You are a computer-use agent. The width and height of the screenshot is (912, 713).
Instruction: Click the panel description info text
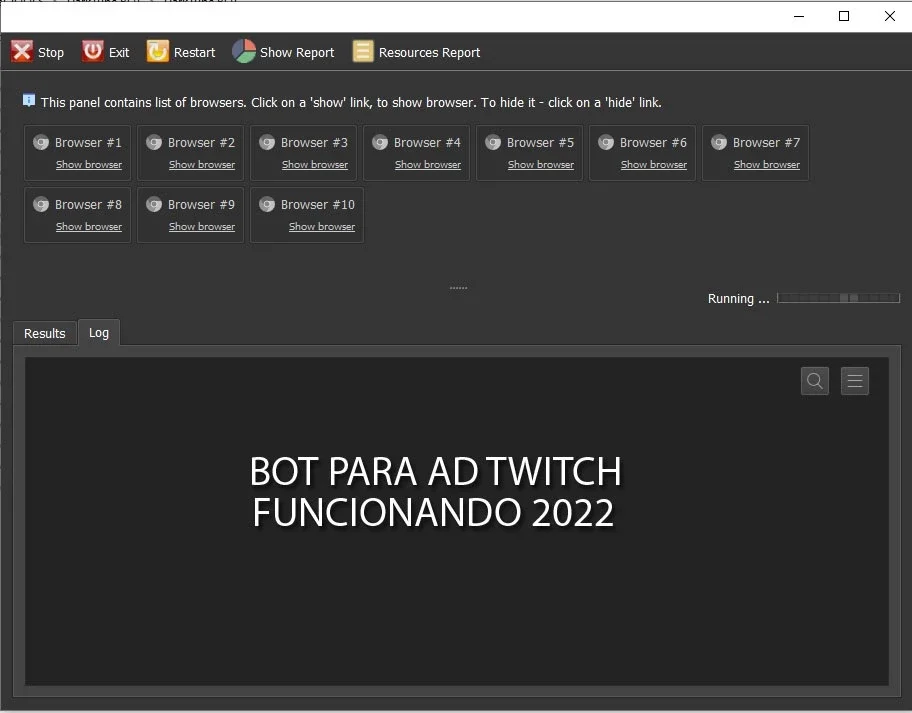(351, 102)
